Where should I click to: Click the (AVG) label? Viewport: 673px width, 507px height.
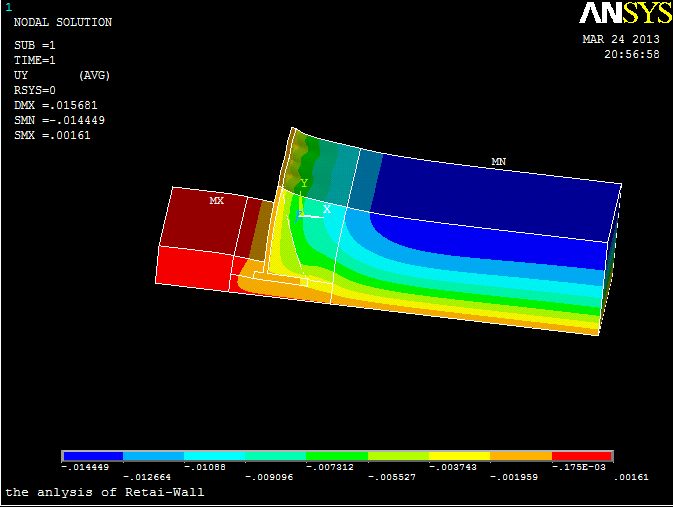[94, 76]
